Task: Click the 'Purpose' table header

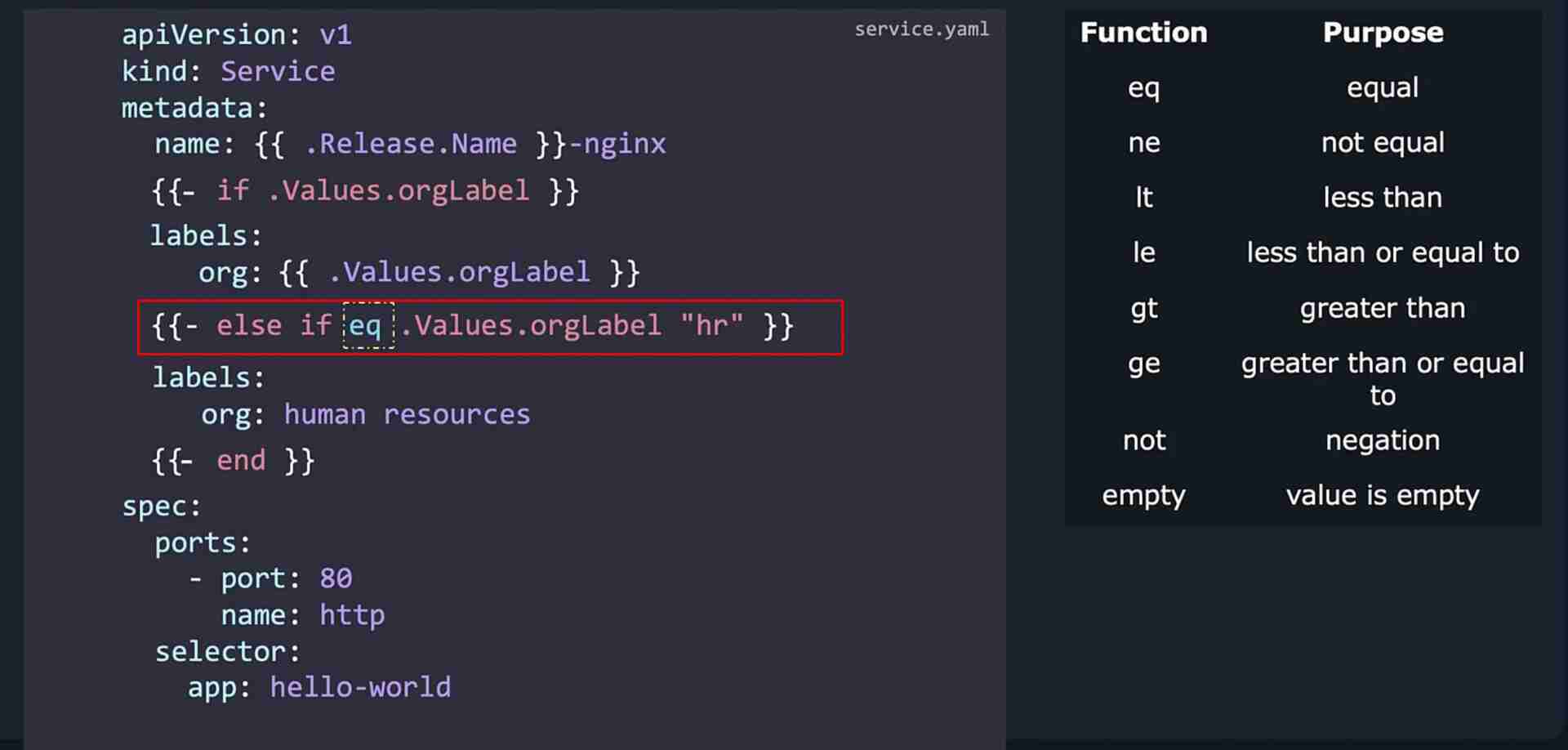Action: point(1383,33)
